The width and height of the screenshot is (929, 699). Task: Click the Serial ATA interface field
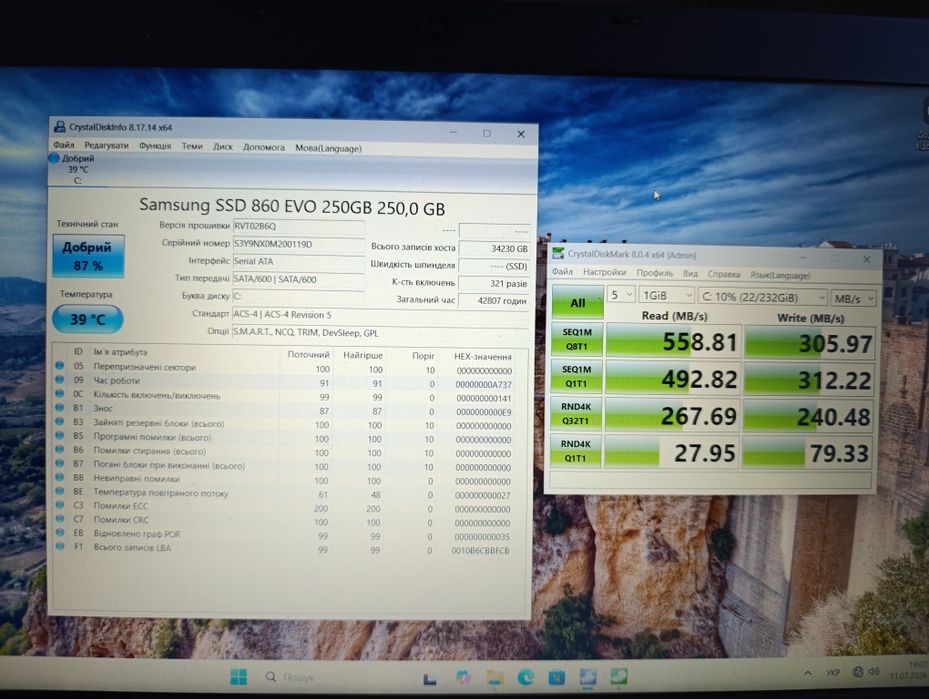coord(299,261)
